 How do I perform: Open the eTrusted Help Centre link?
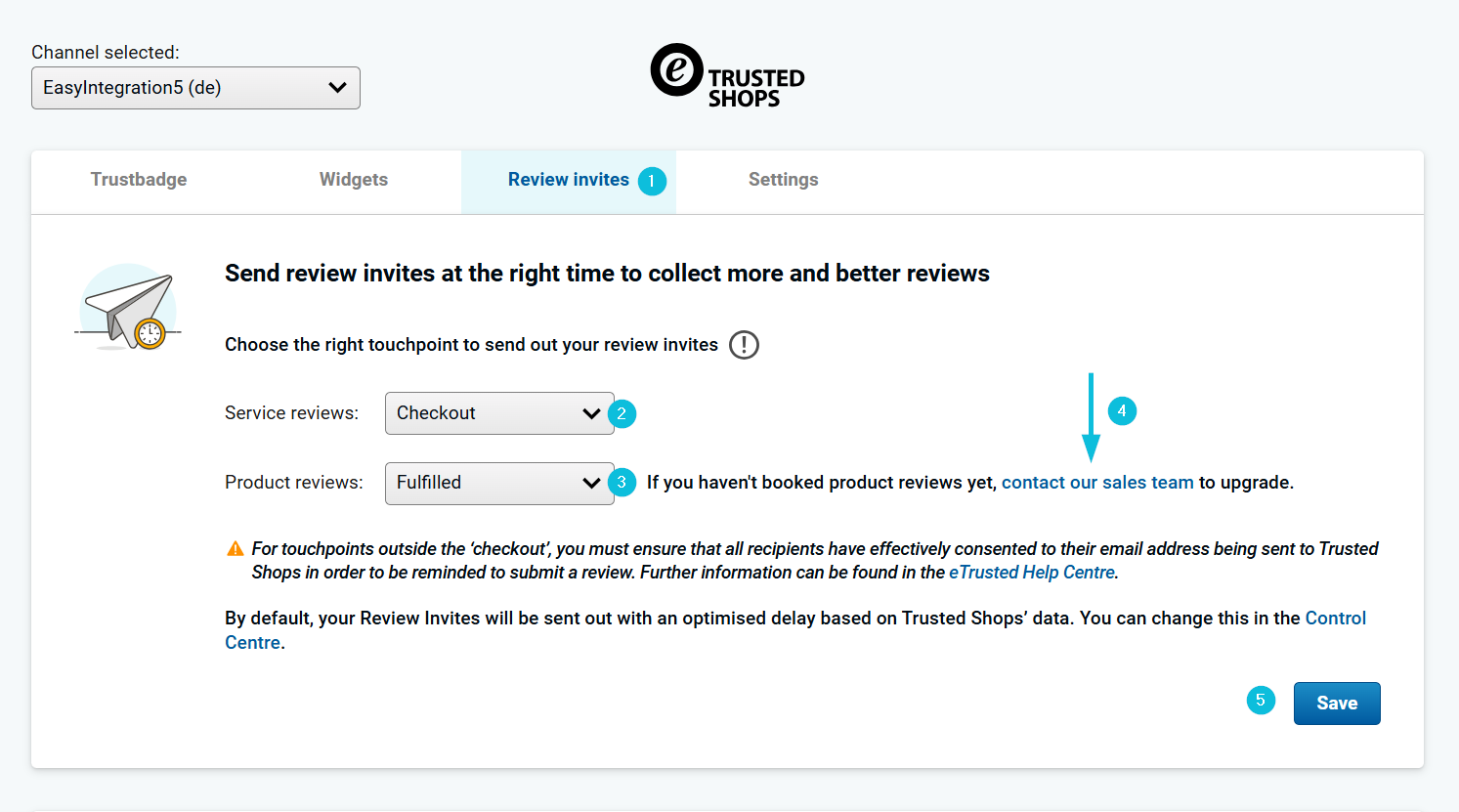pyautogui.click(x=1031, y=573)
